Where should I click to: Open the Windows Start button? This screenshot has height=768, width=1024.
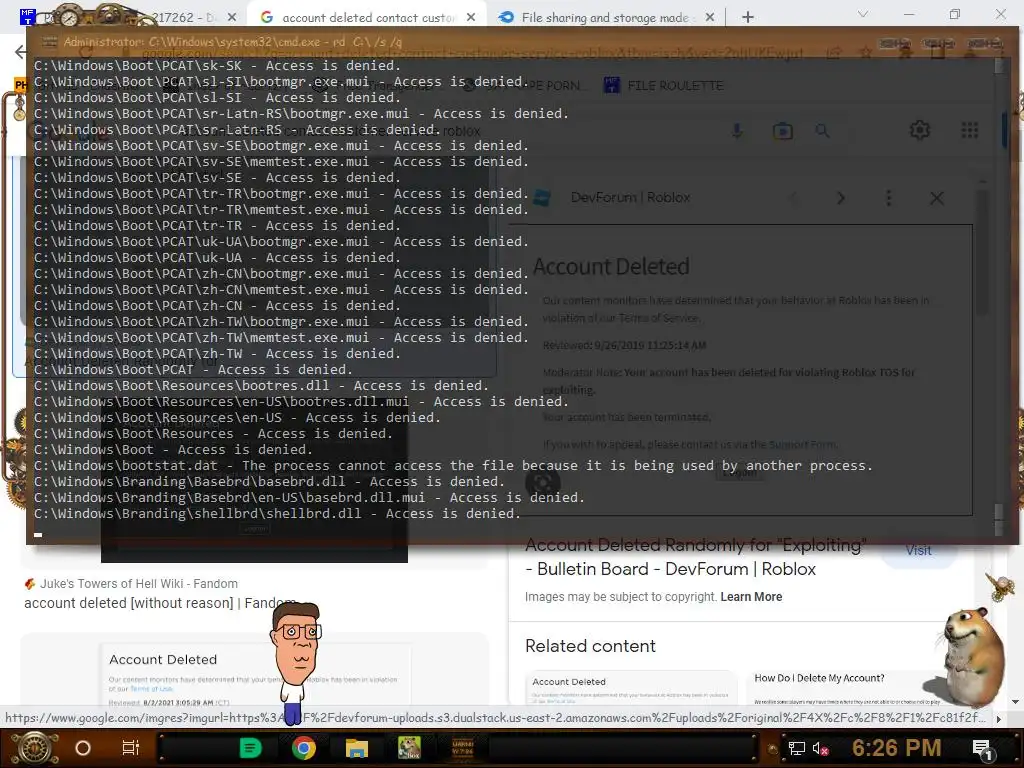click(35, 748)
